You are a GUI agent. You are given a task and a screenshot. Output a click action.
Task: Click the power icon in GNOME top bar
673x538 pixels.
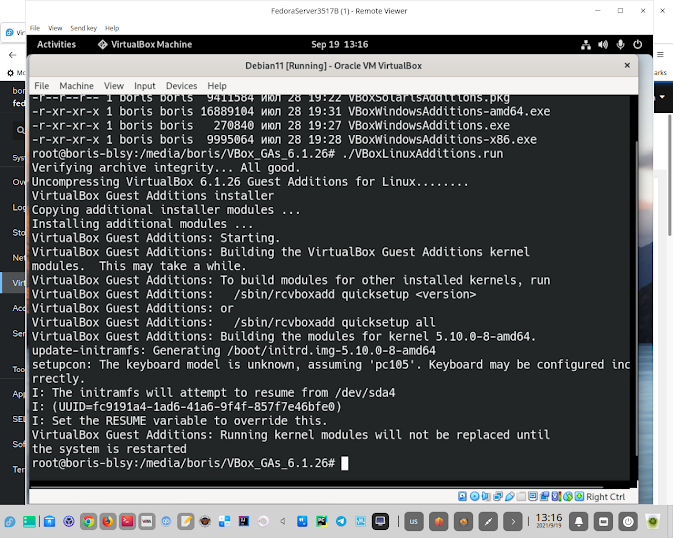[x=637, y=45]
